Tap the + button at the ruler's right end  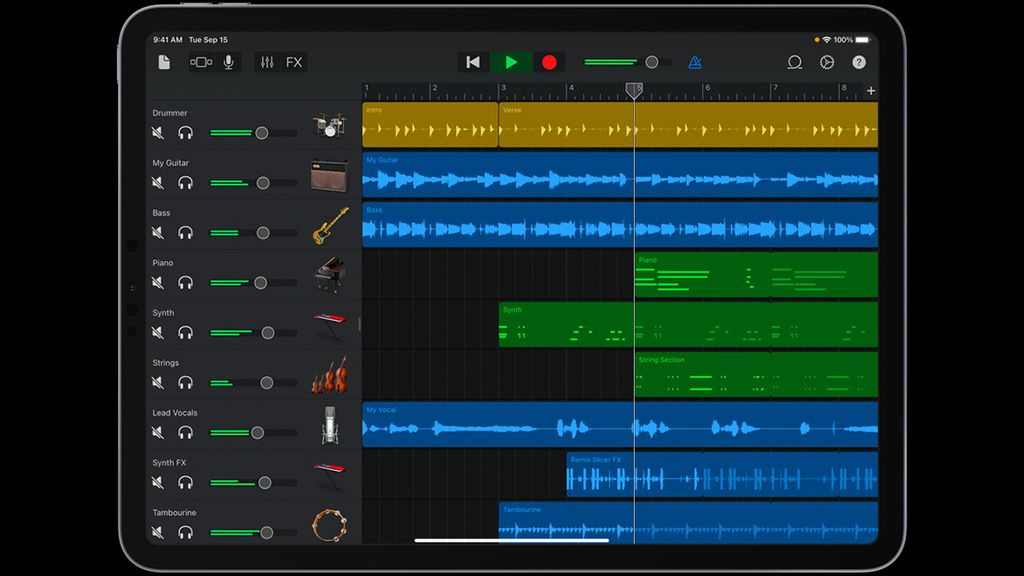[x=871, y=89]
